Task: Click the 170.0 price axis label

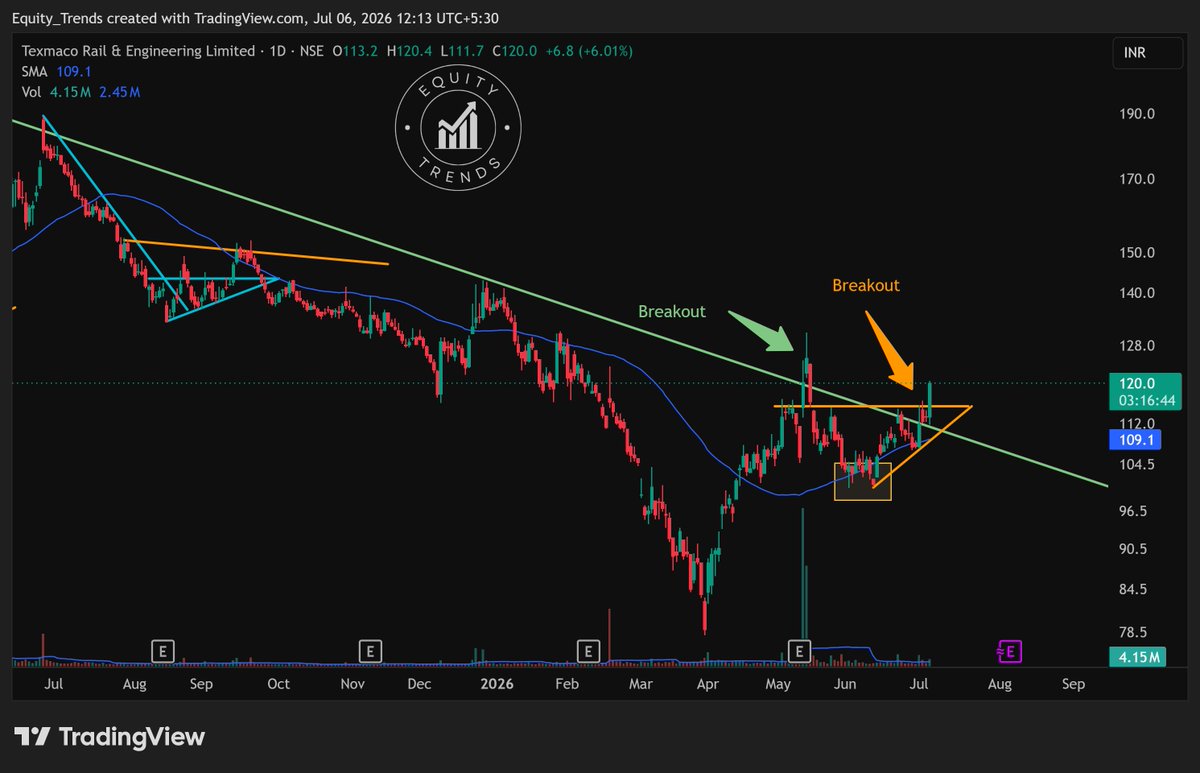Action: point(1138,180)
